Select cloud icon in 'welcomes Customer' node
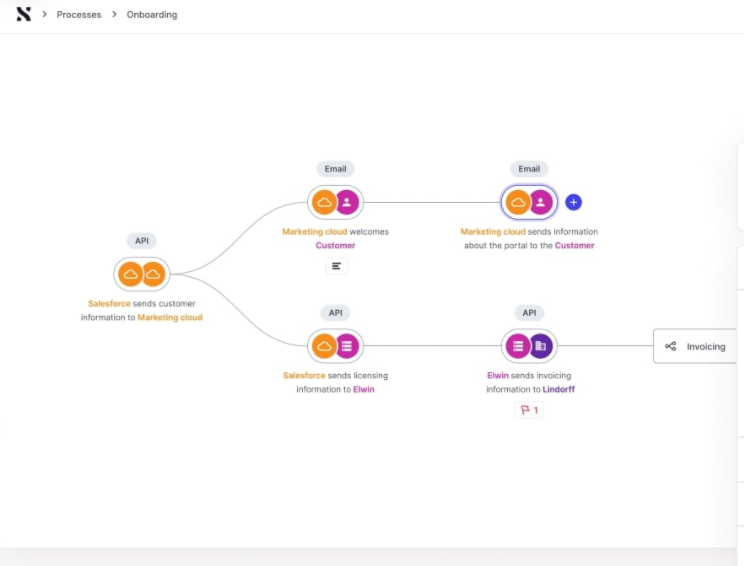 pos(324,203)
